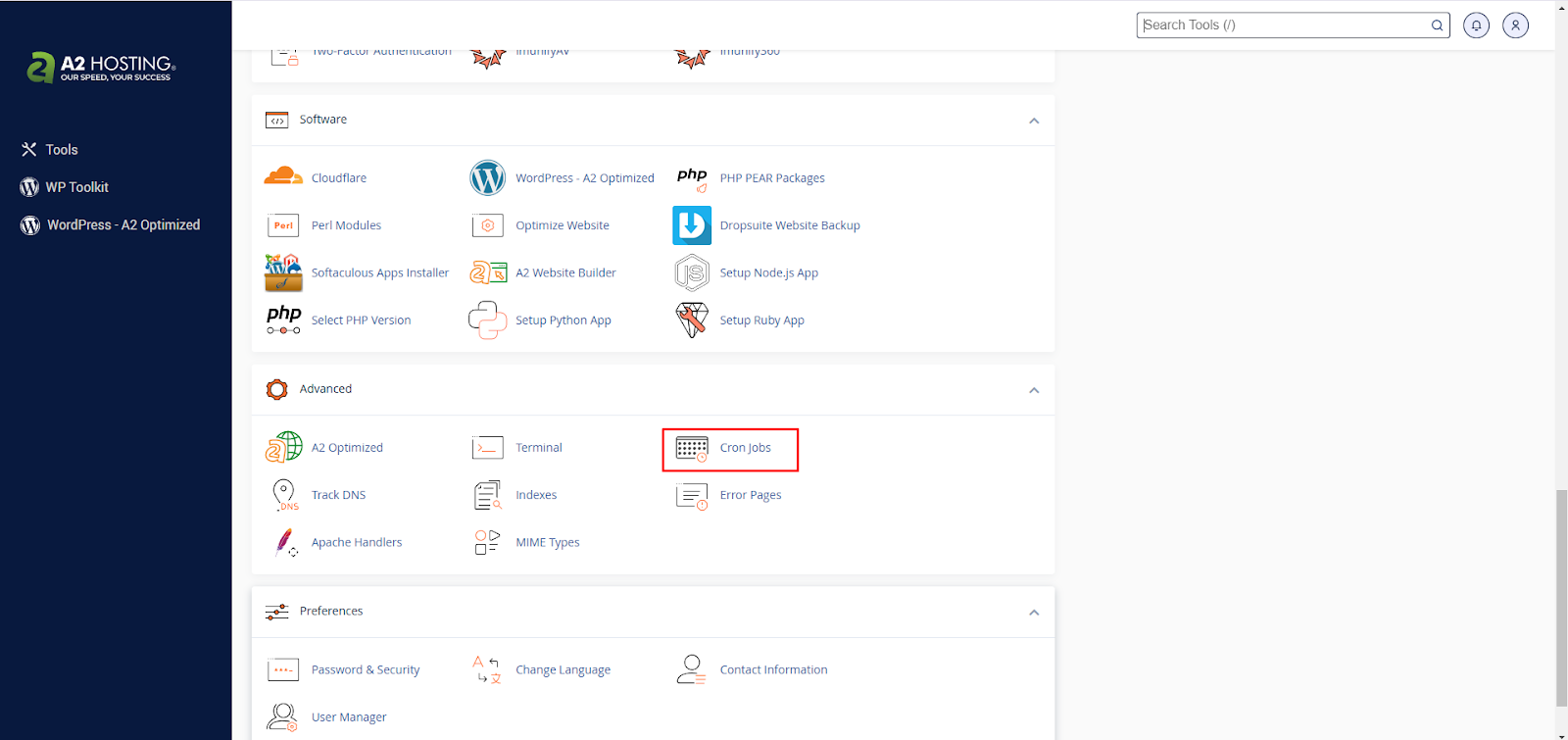This screenshot has height=740, width=1568.
Task: Click the WordPress - A2 Optimized logo icon
Action: pyautogui.click(x=487, y=178)
